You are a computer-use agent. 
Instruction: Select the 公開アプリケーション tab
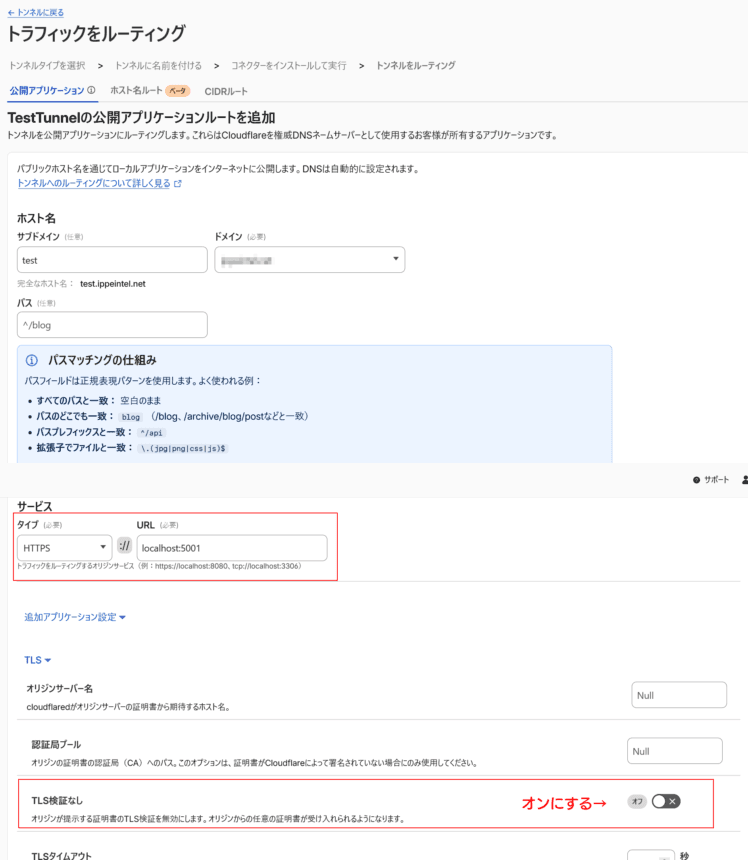click(x=47, y=90)
